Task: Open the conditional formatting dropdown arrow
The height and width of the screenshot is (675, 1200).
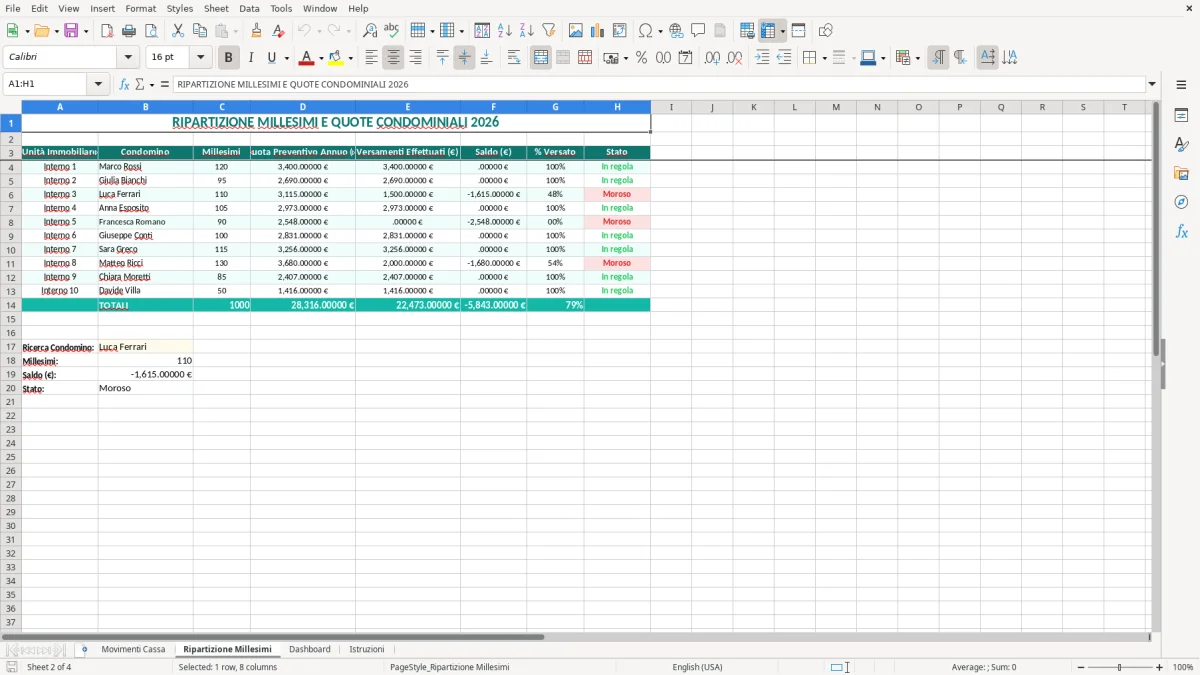Action: coord(917,58)
